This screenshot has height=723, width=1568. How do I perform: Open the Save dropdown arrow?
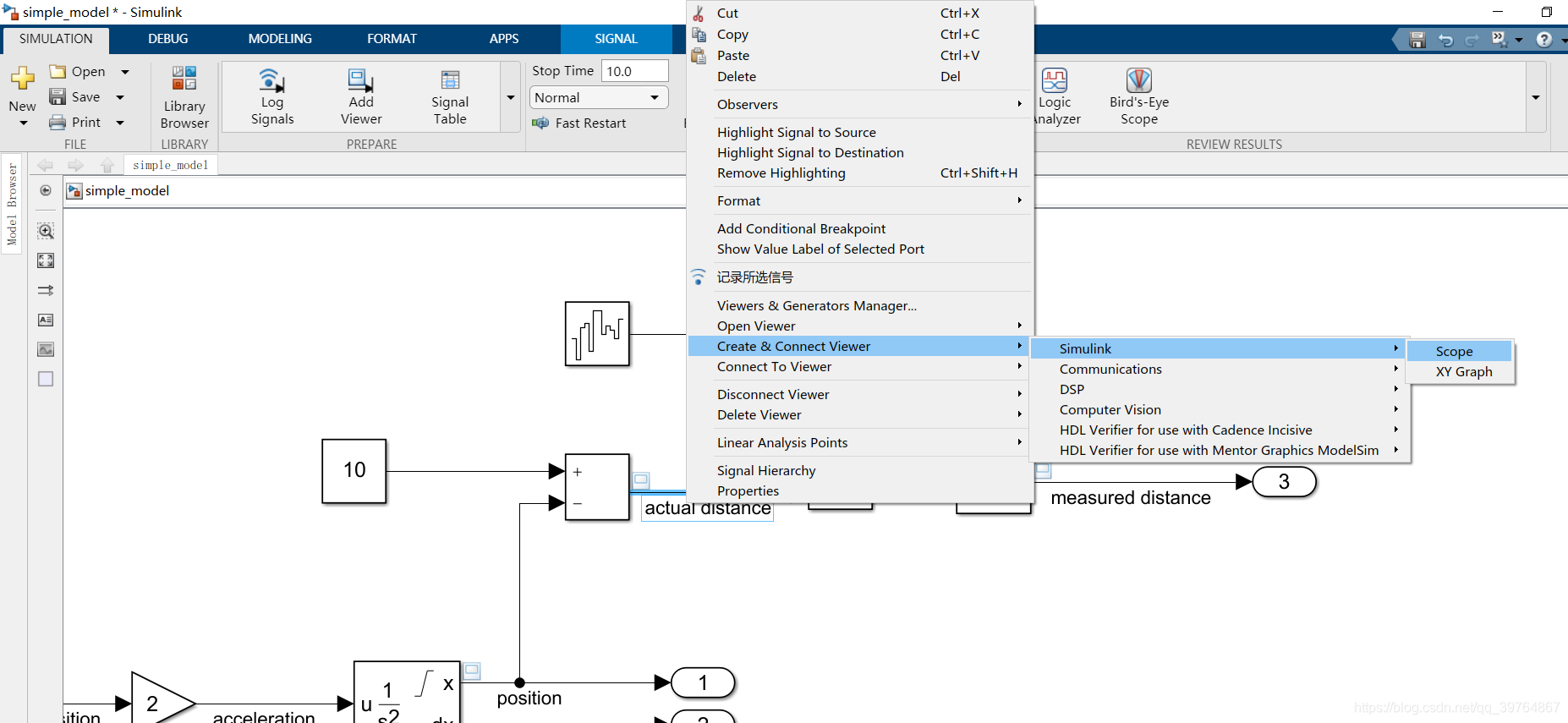[x=120, y=97]
